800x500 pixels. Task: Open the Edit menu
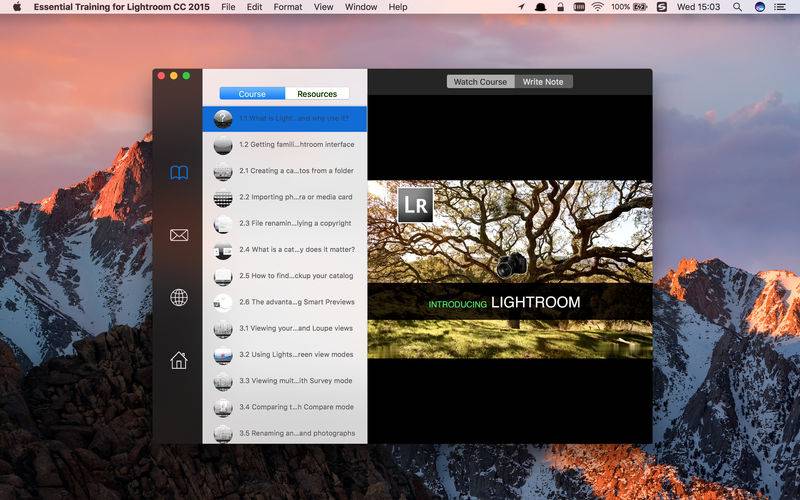[x=254, y=7]
